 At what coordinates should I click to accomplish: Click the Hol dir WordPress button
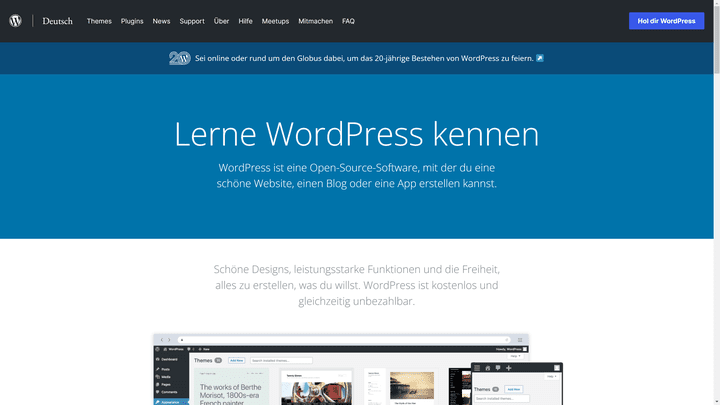[666, 21]
